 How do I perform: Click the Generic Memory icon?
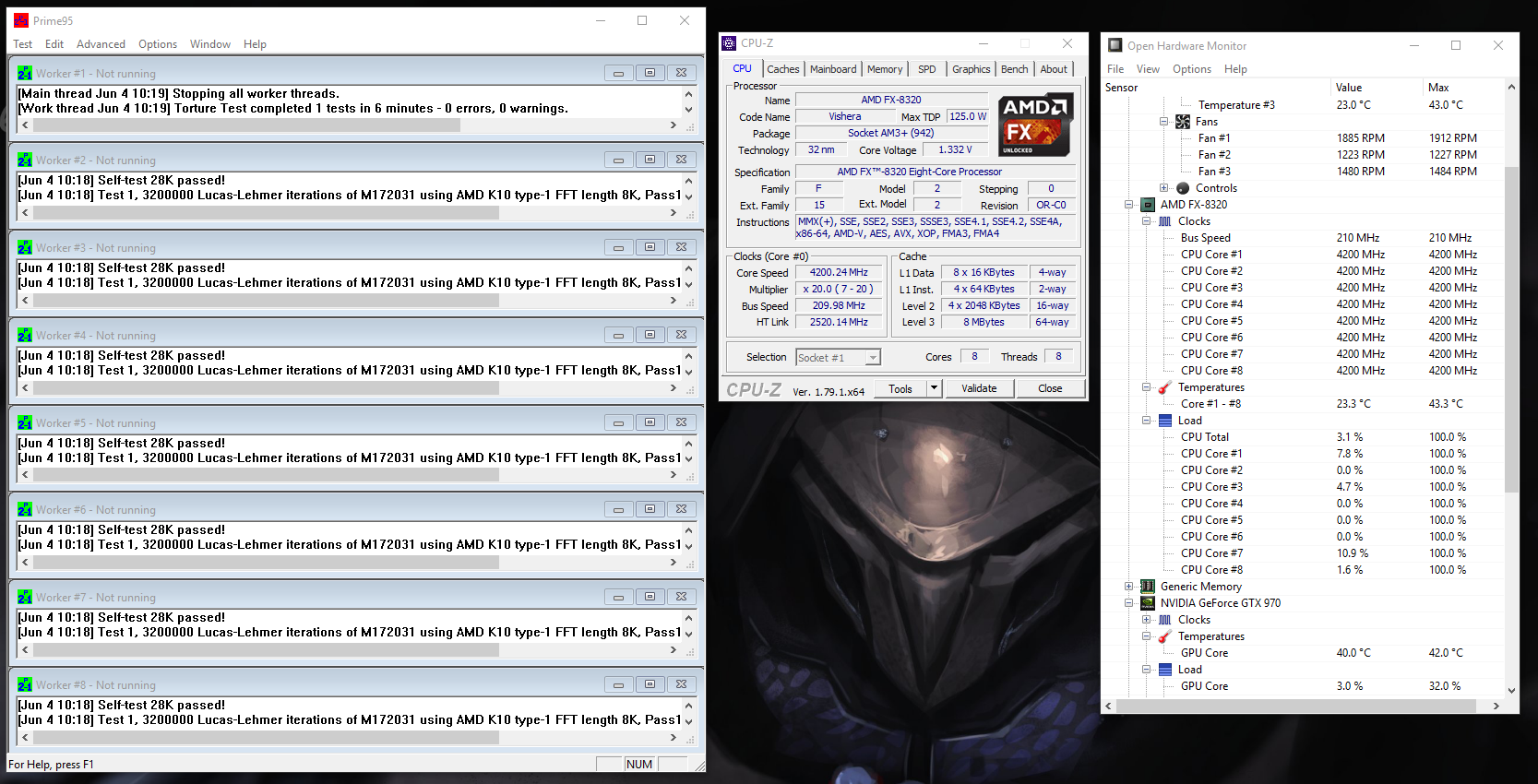(x=1148, y=587)
